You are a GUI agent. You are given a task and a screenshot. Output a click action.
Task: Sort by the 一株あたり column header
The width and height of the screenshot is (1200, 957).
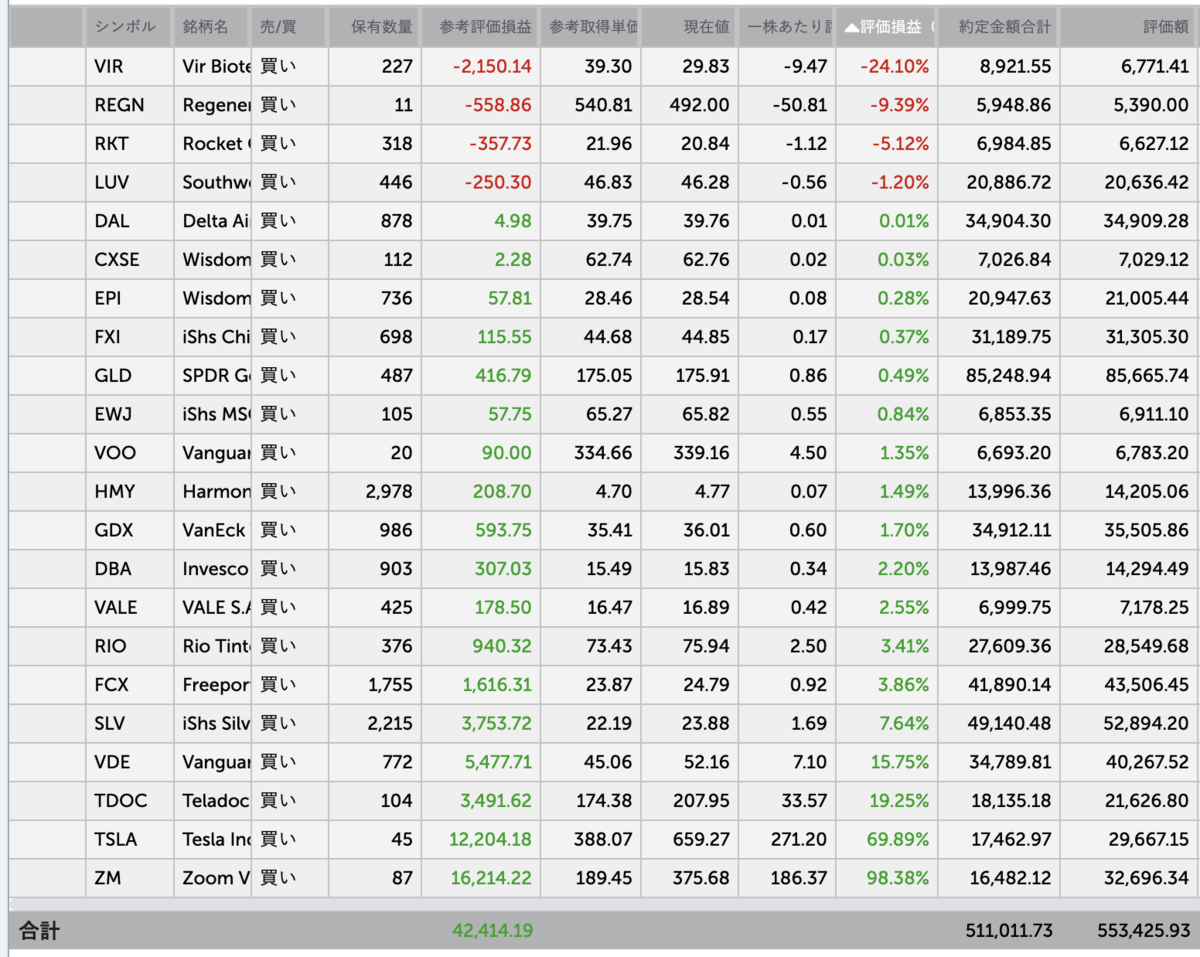pos(788,27)
